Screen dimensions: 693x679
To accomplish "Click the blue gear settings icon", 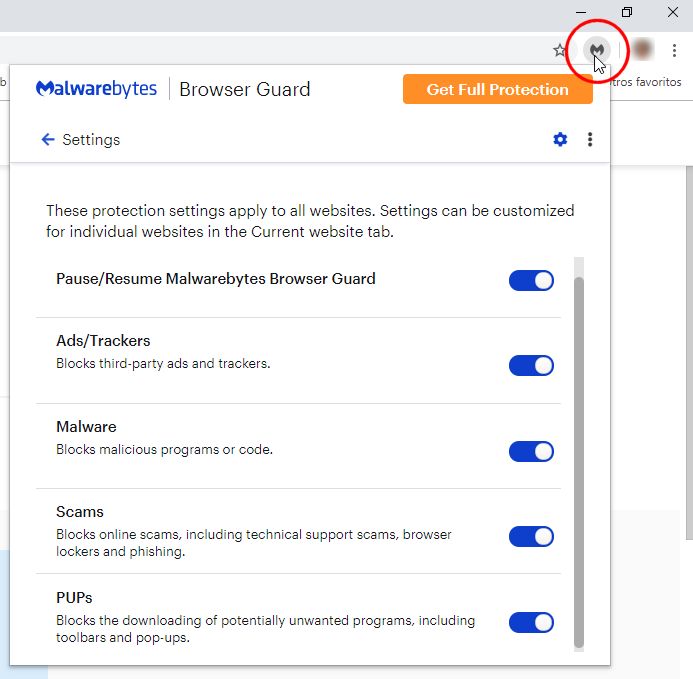I will 560,139.
